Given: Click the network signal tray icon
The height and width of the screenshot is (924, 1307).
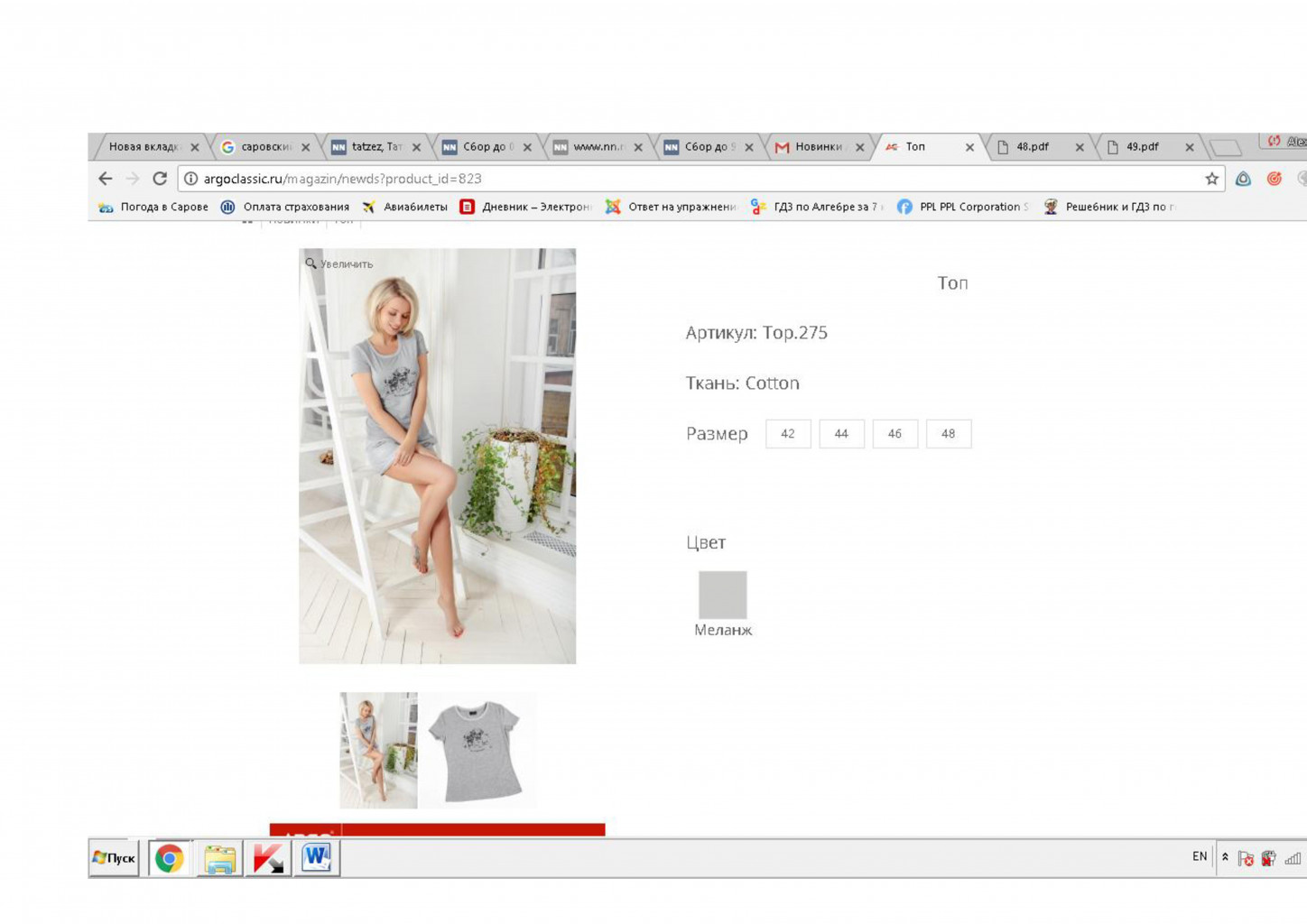Looking at the screenshot, I should pos(1293,858).
